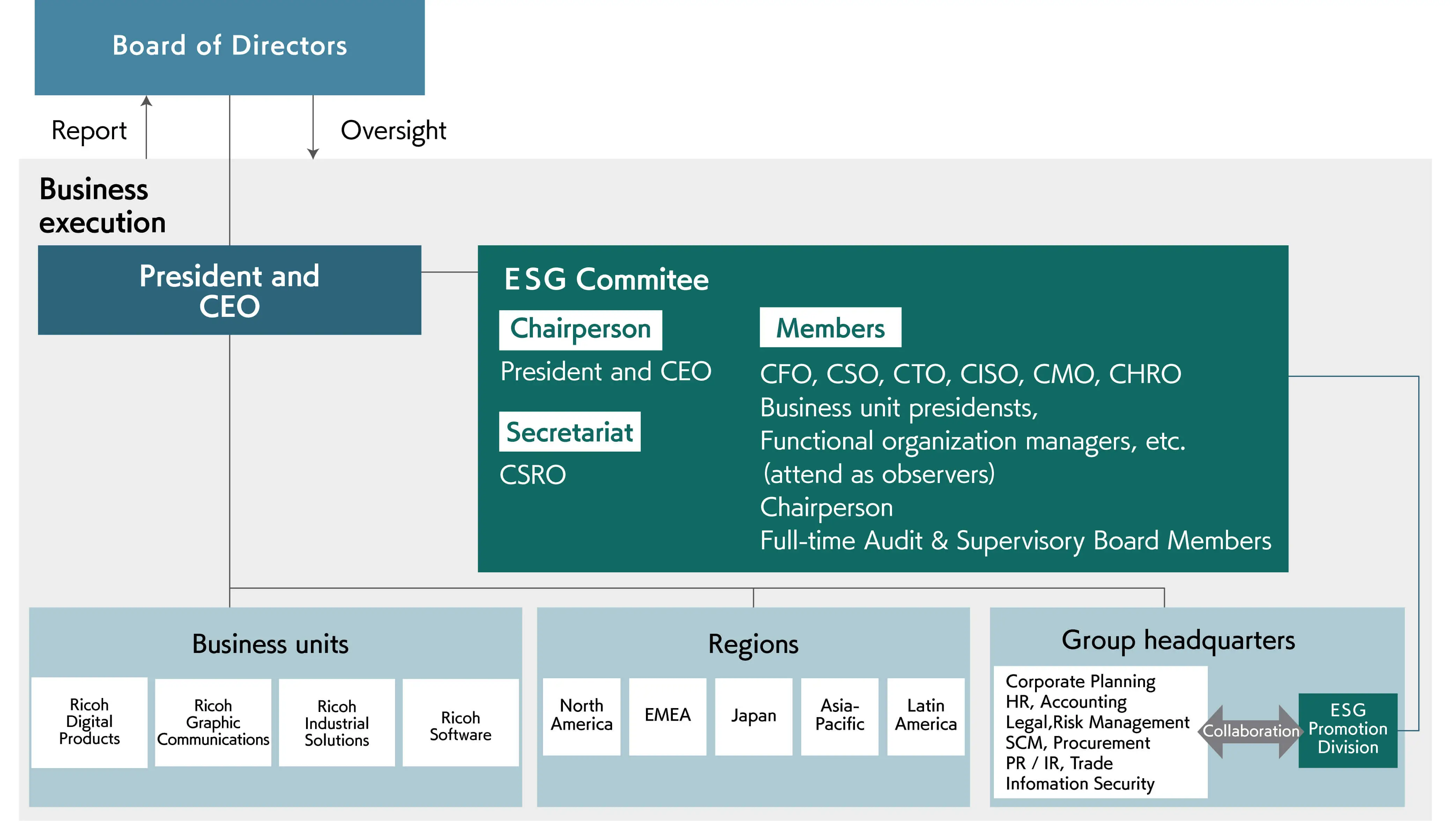Viewport: 1450px width, 840px height.
Task: Click the Ricoh Graphic Communications box
Action: click(212, 722)
